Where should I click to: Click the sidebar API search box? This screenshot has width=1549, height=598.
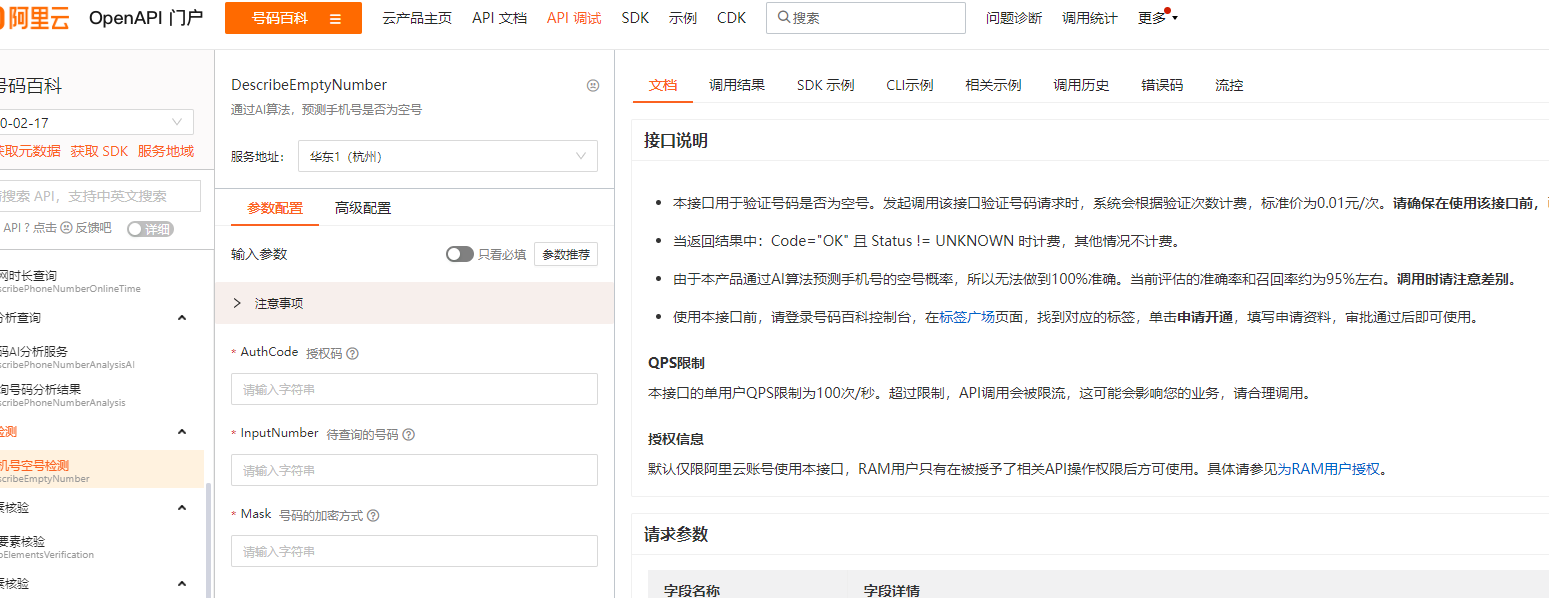pyautogui.click(x=100, y=196)
